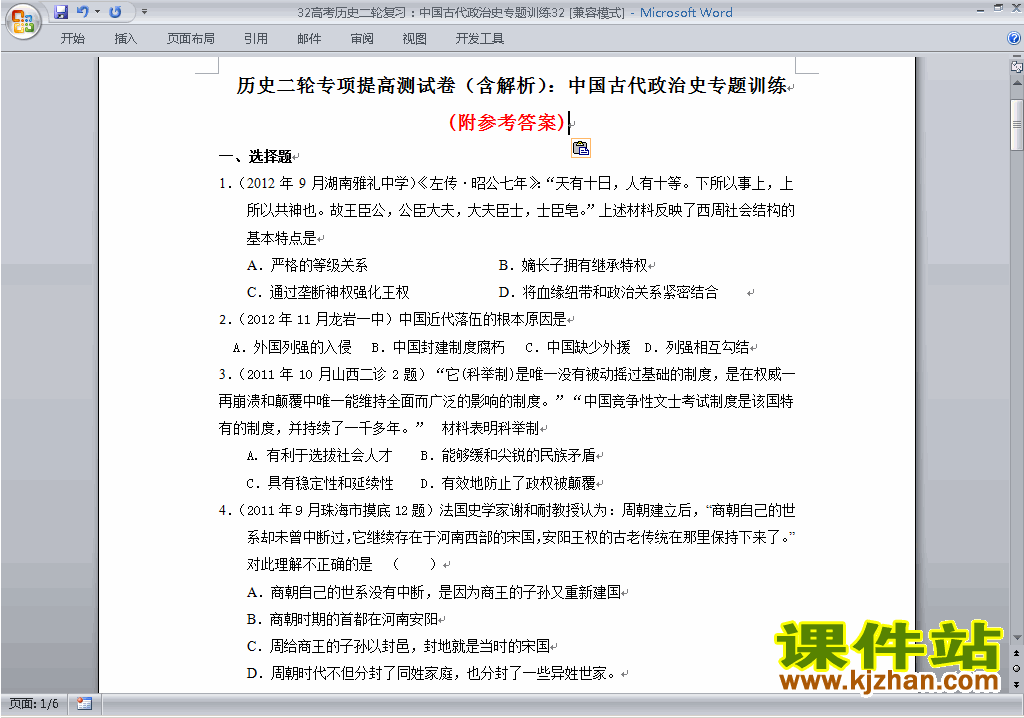Open the 审阅 tab
The width and height of the screenshot is (1024, 718).
[362, 39]
